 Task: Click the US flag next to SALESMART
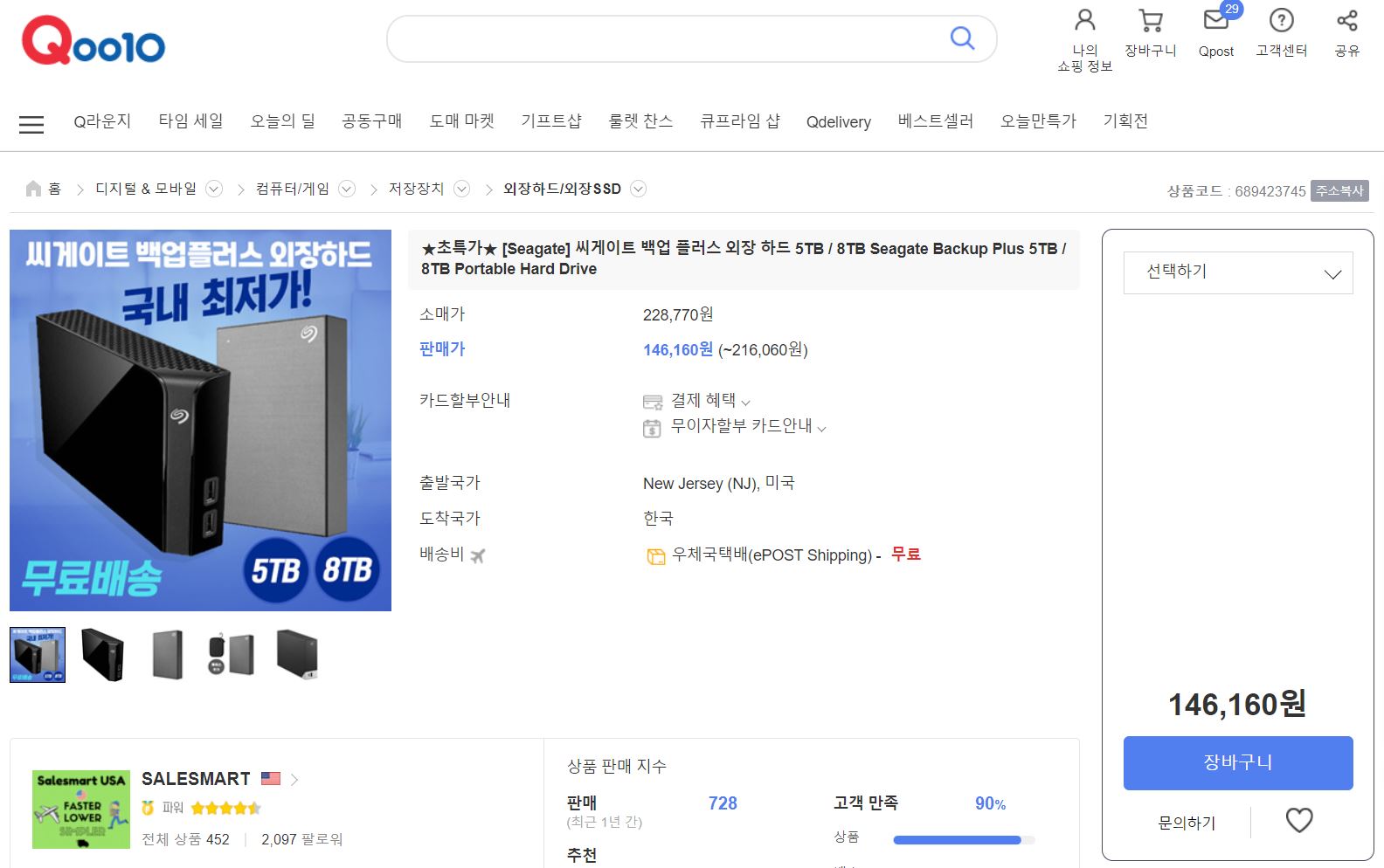[271, 778]
